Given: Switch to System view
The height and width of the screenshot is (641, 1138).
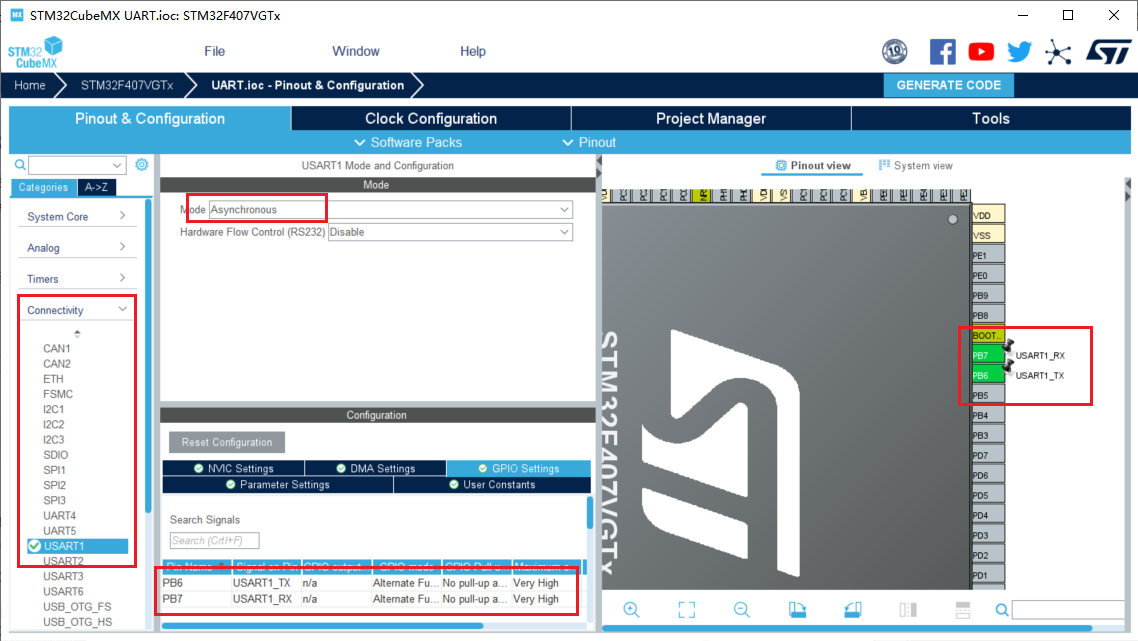Looking at the screenshot, I should click(x=915, y=166).
